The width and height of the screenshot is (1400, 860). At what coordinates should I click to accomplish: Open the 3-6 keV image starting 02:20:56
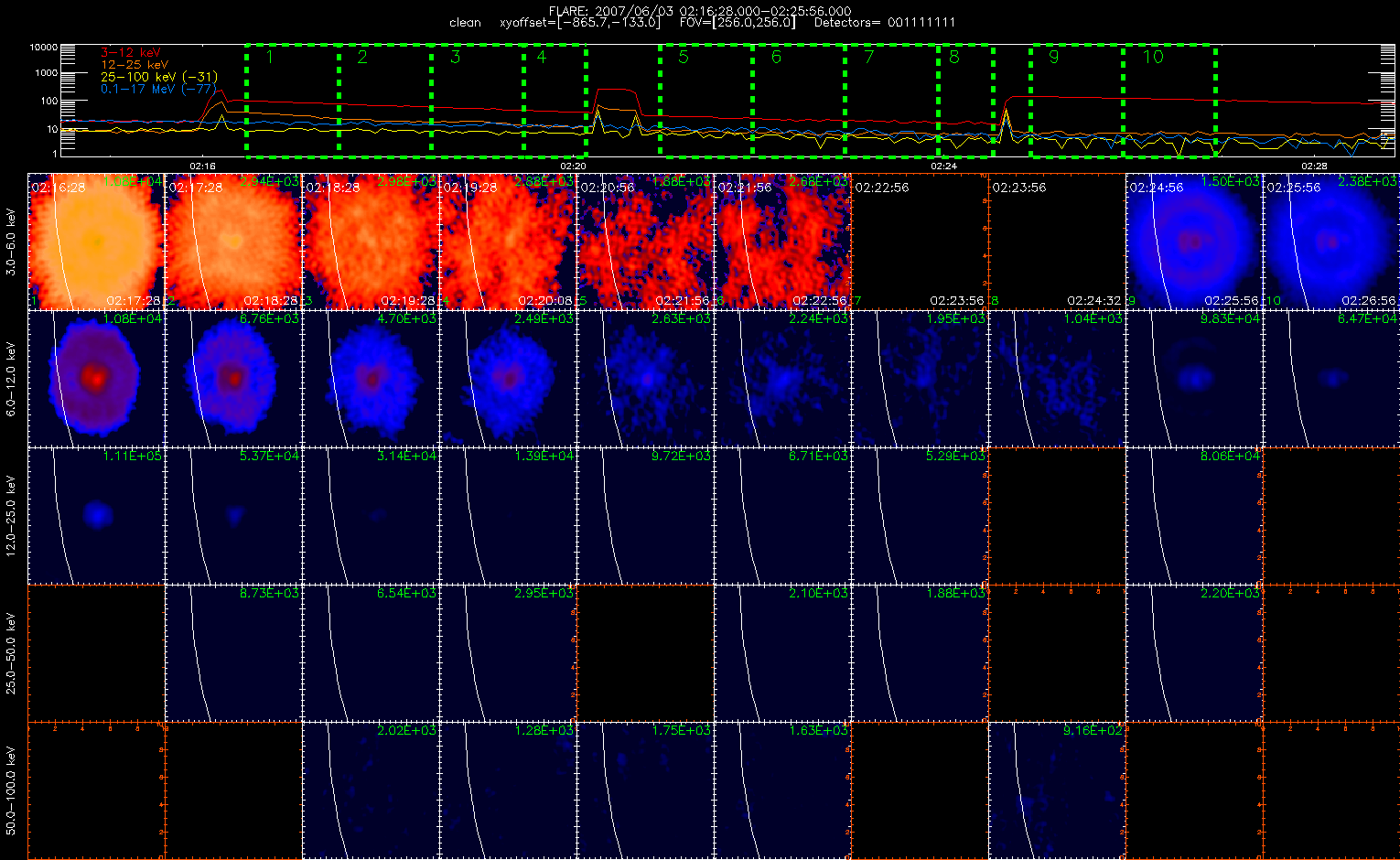645,241
